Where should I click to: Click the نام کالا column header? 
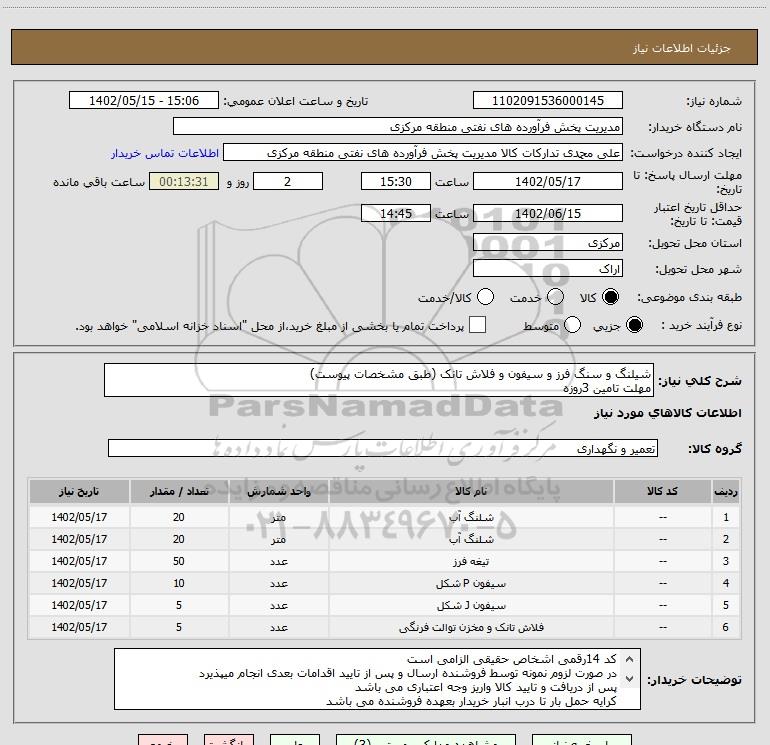[x=471, y=491]
